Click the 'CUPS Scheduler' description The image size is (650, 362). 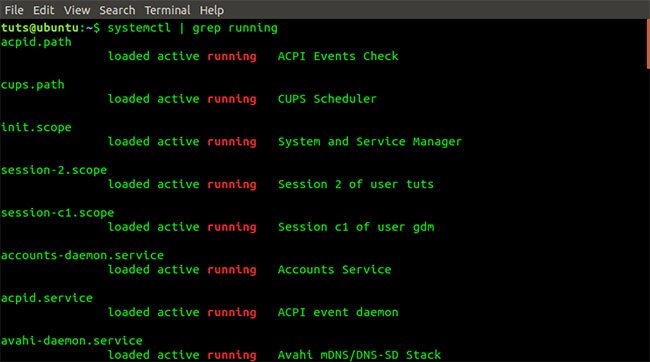pos(327,99)
